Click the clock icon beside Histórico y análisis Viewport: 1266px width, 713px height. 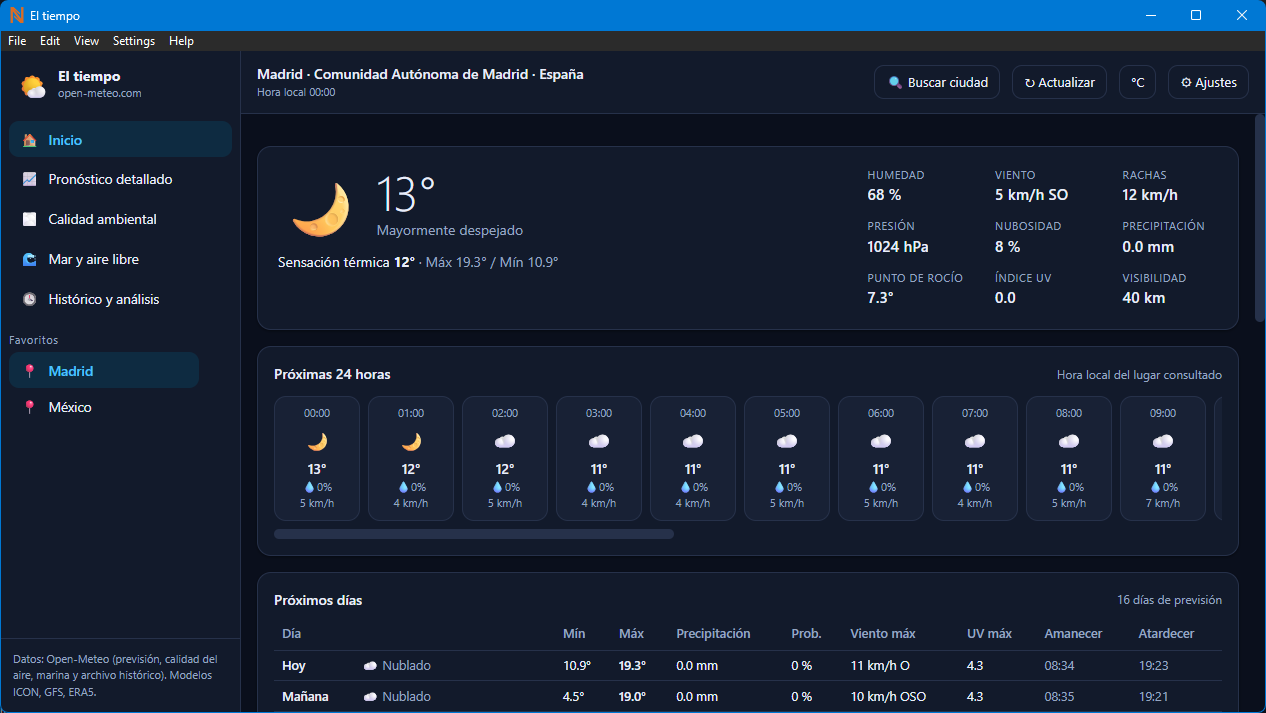[x=30, y=299]
